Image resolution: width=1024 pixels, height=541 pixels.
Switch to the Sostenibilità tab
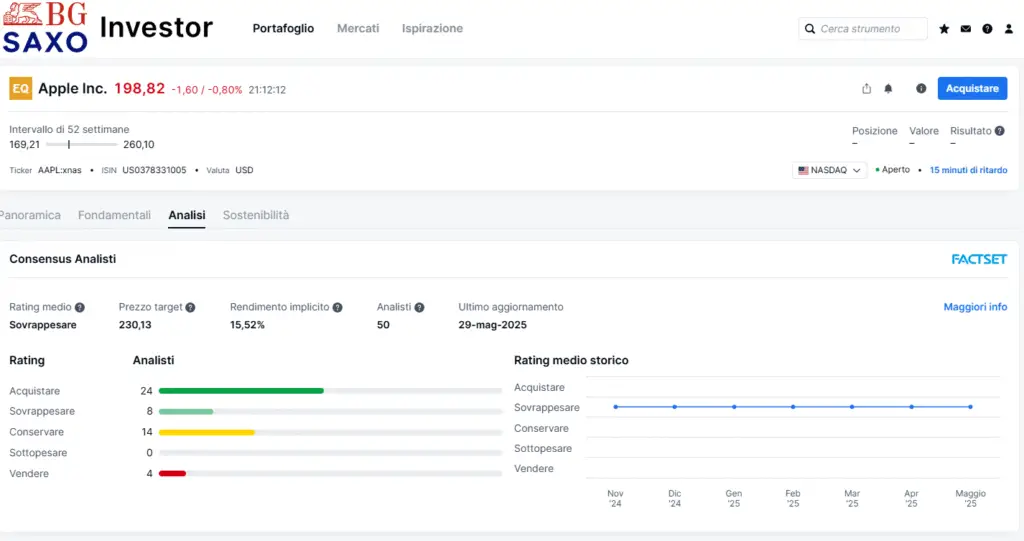(256, 215)
